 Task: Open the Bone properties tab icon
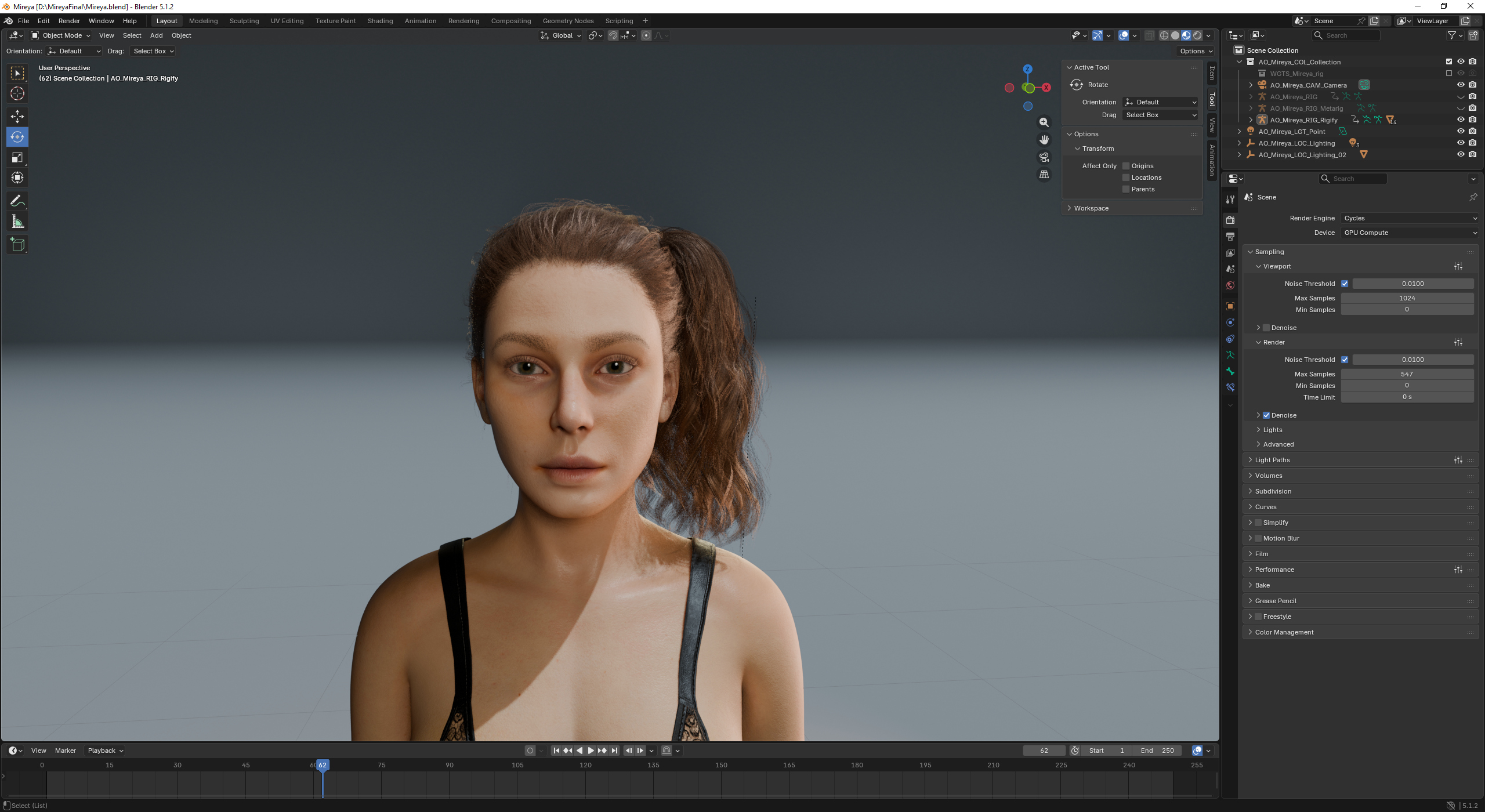point(1230,371)
